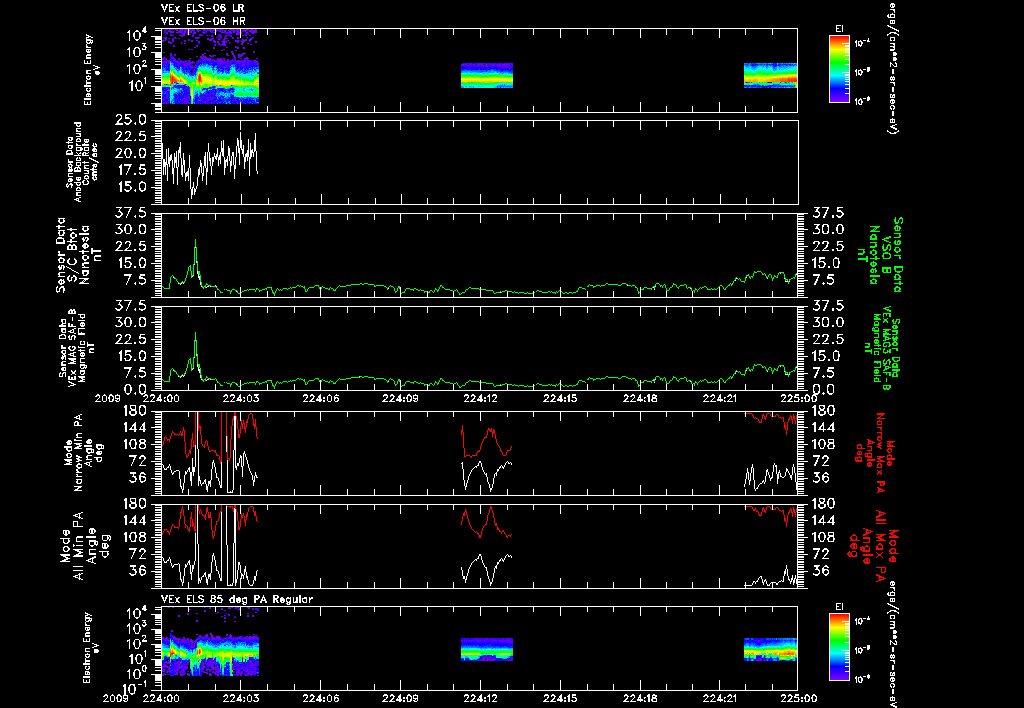The width and height of the screenshot is (1024, 708).
Task: Click the "20.0" tick on the count rate panel
Action: point(132,153)
